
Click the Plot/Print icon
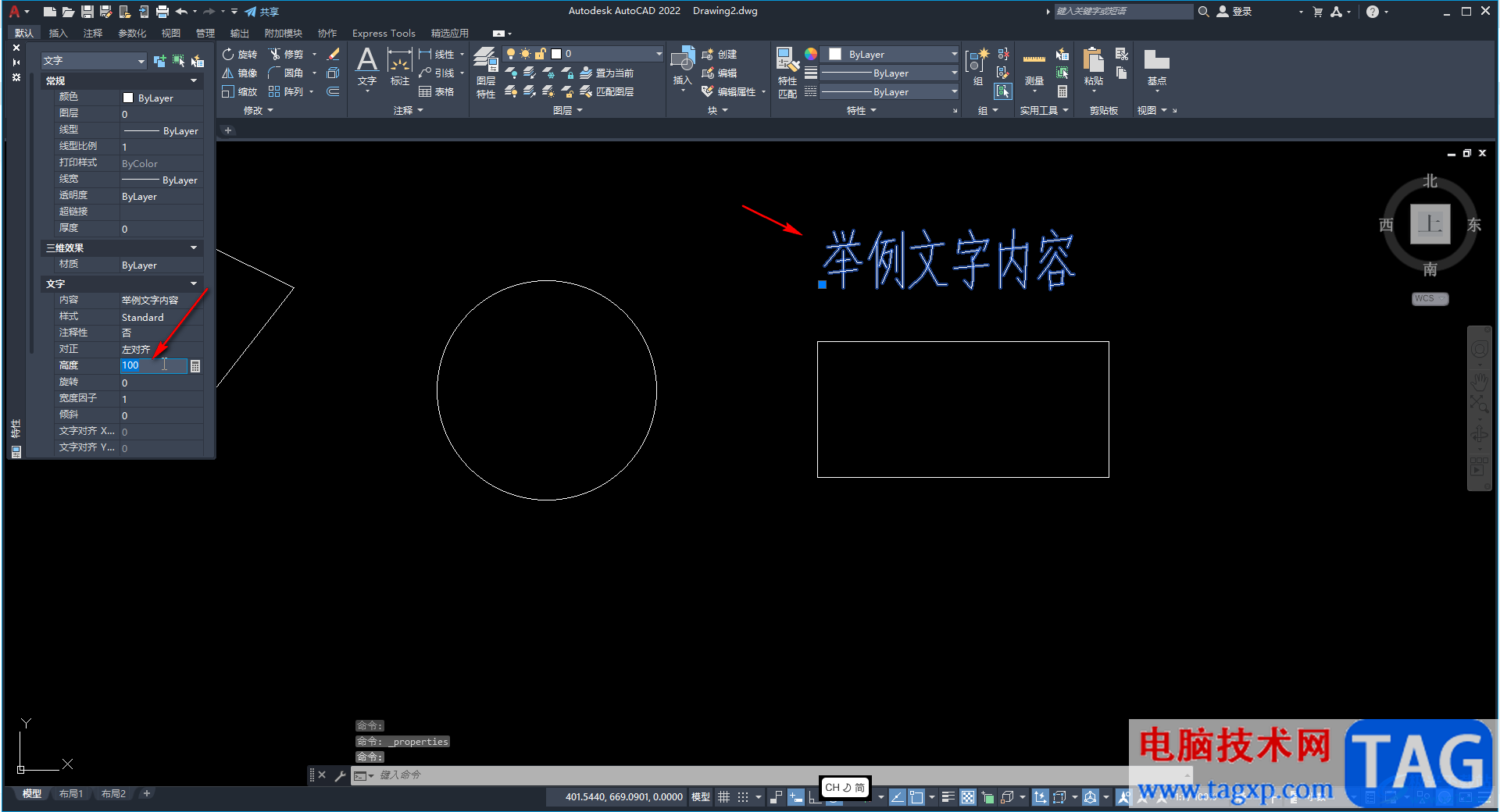coord(162,12)
